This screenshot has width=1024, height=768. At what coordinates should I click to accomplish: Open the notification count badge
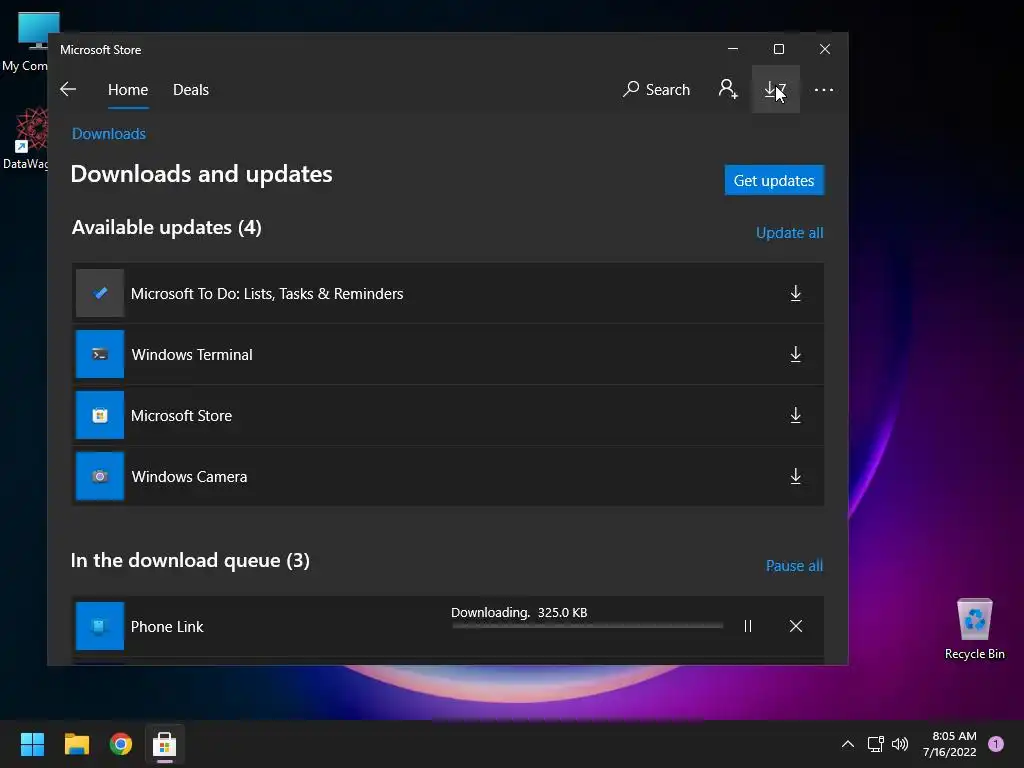tap(996, 744)
